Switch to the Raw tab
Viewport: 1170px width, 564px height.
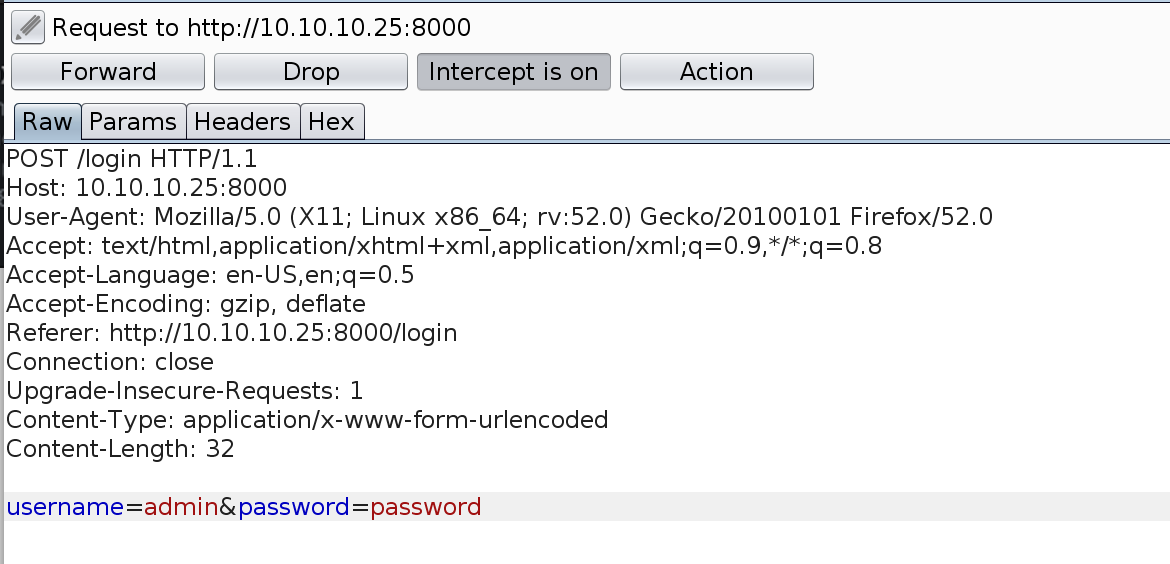[x=47, y=122]
